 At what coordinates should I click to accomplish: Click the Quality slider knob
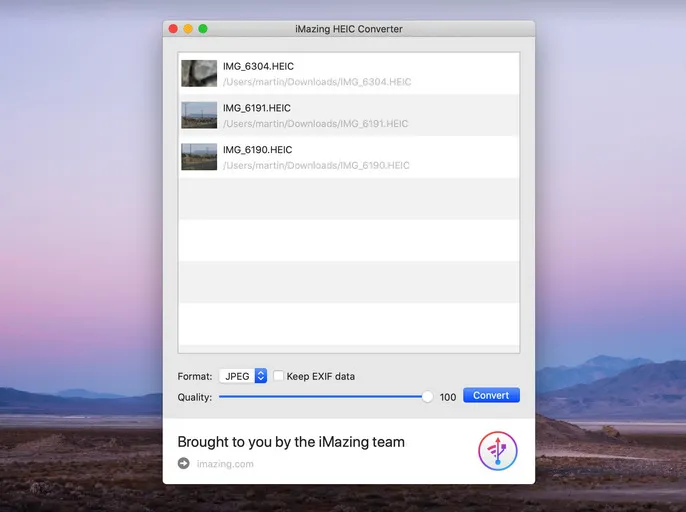(427, 396)
